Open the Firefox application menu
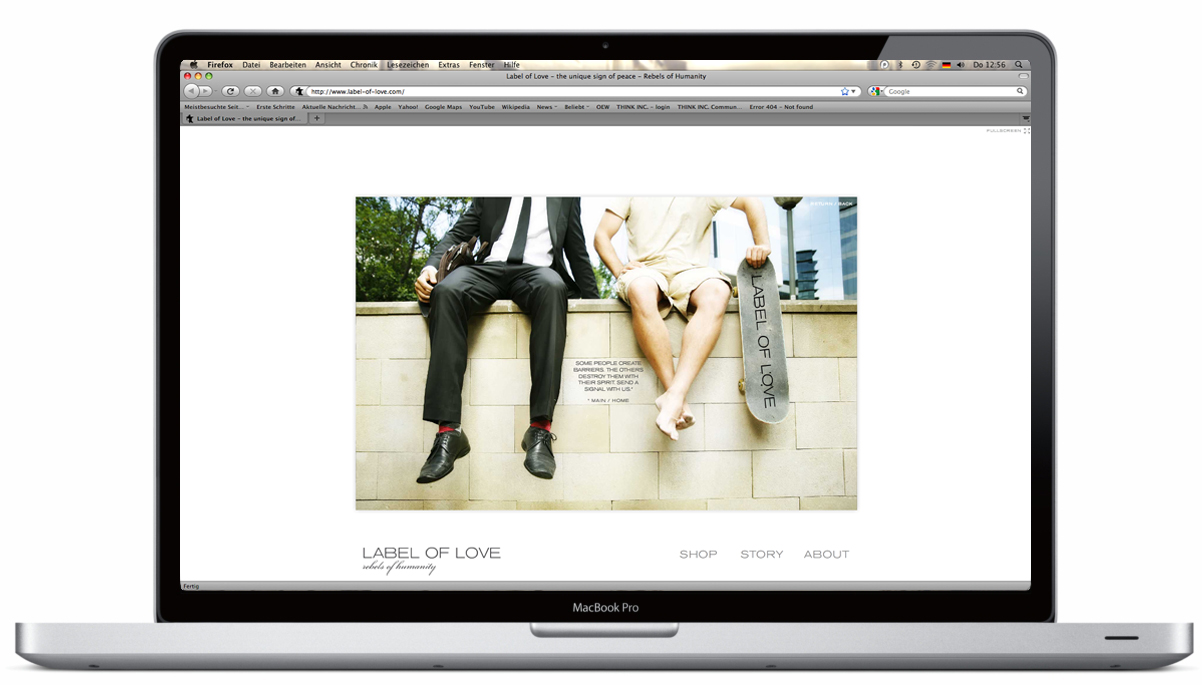This screenshot has width=1202, height=685. (220, 65)
